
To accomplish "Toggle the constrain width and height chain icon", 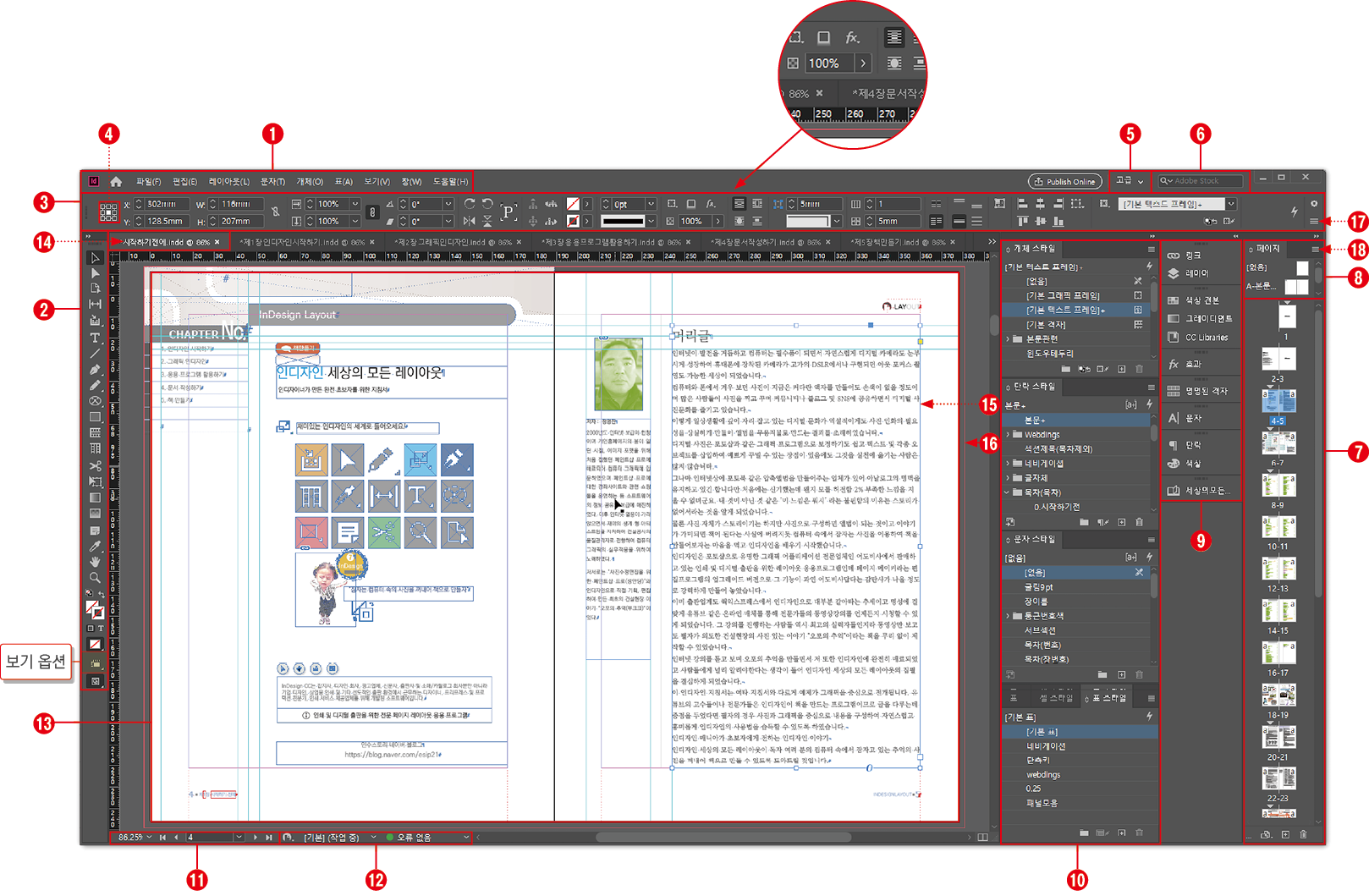I will pyautogui.click(x=275, y=212).
